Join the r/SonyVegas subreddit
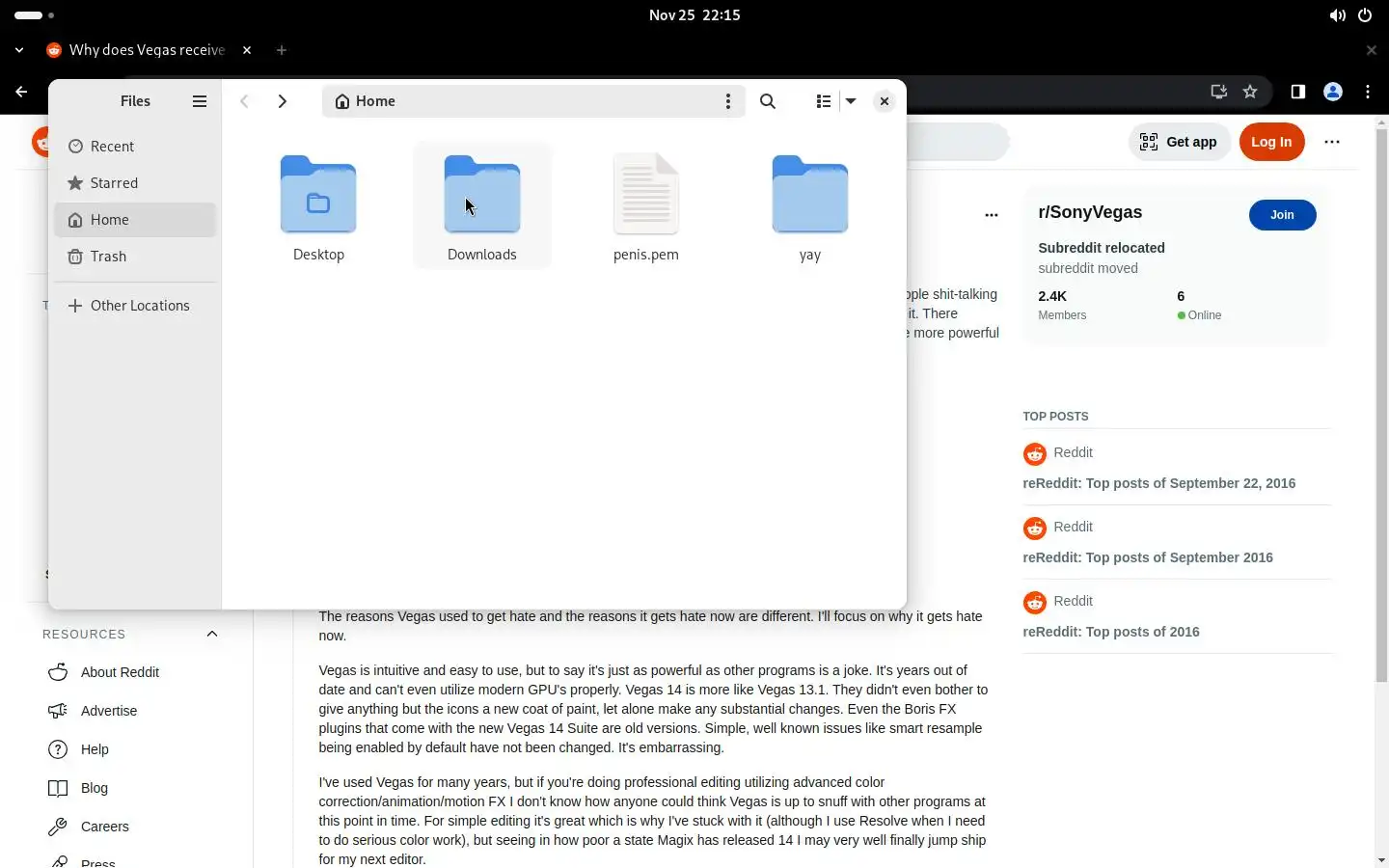This screenshot has height=868, width=1389. pos(1282,215)
